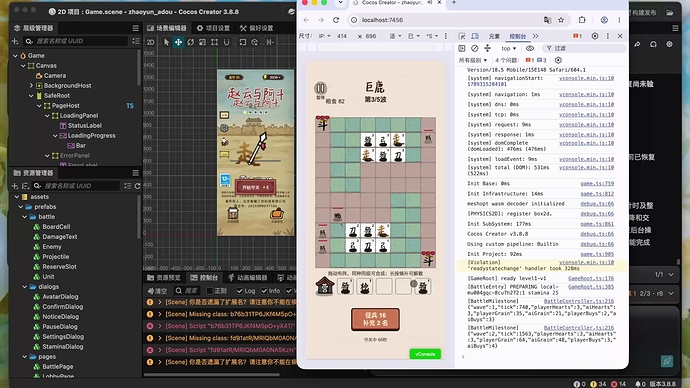
Task: Switch to DevTools 元素 tab
Action: (494, 36)
